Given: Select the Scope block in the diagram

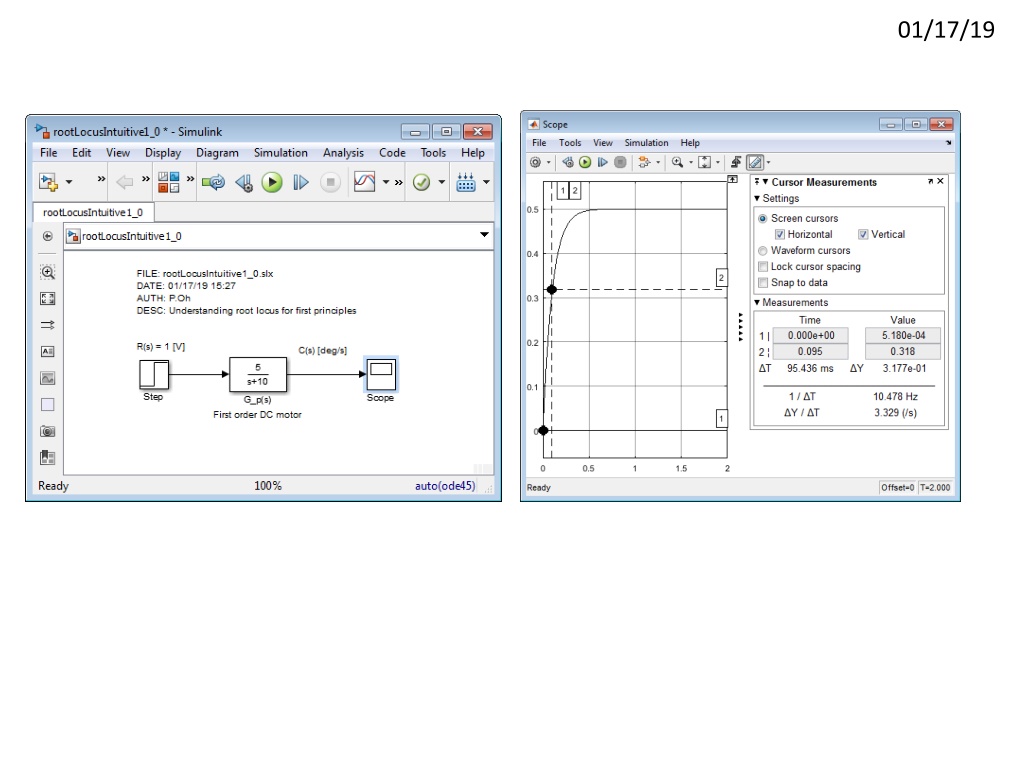Looking at the screenshot, I should (381, 375).
